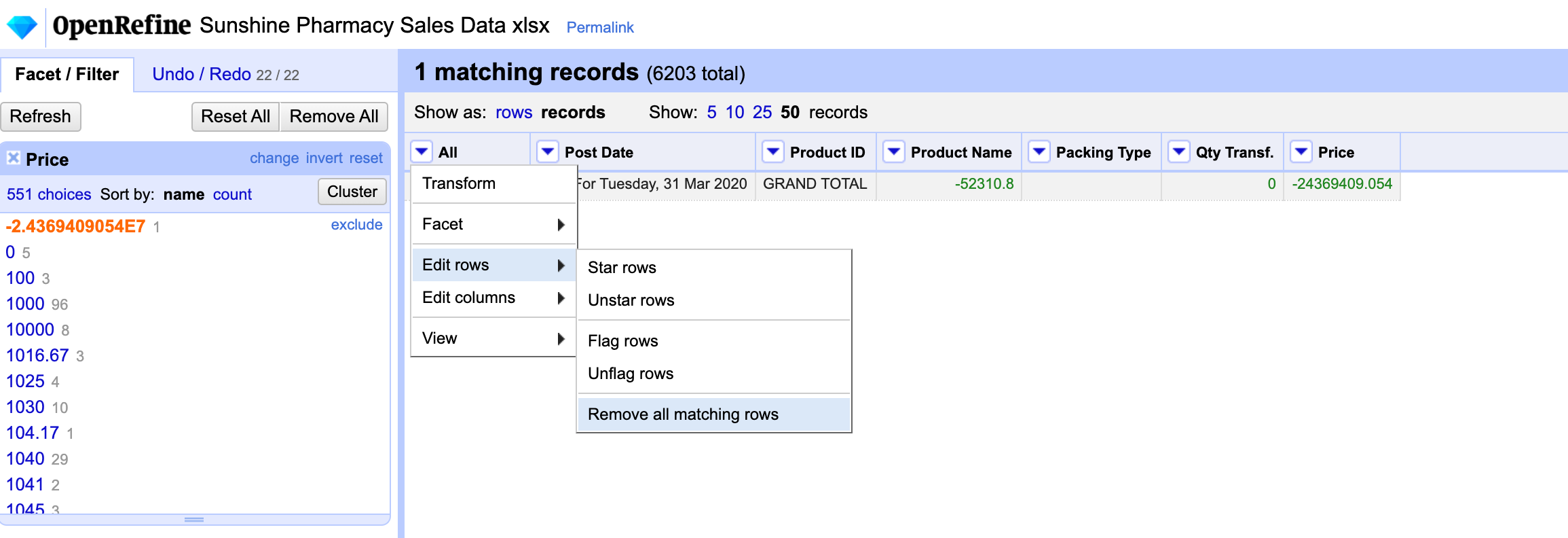This screenshot has height=538, width=1568.
Task: Click the OpenRefine diamond logo
Action: click(22, 27)
